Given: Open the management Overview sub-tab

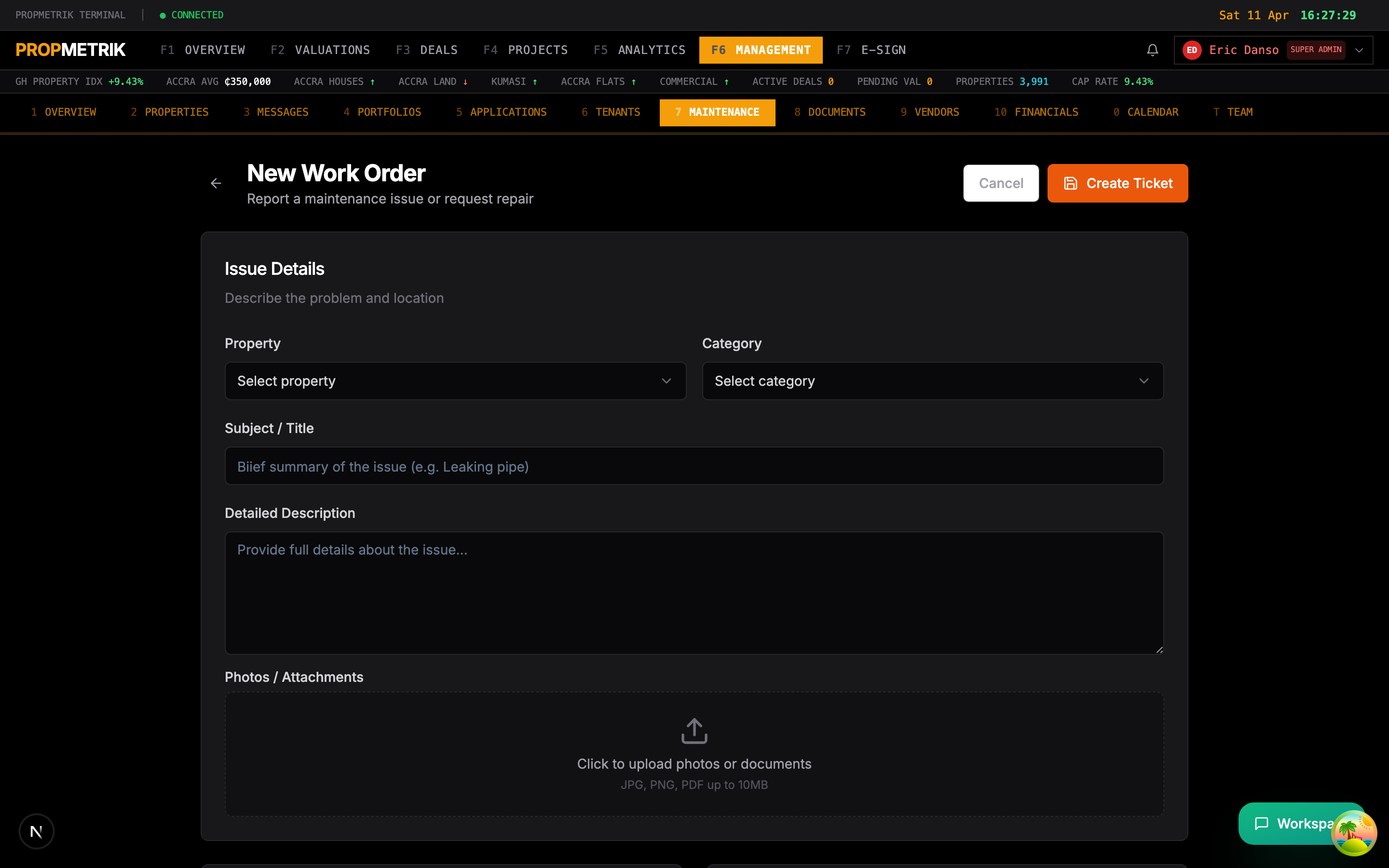Looking at the screenshot, I should [63, 112].
